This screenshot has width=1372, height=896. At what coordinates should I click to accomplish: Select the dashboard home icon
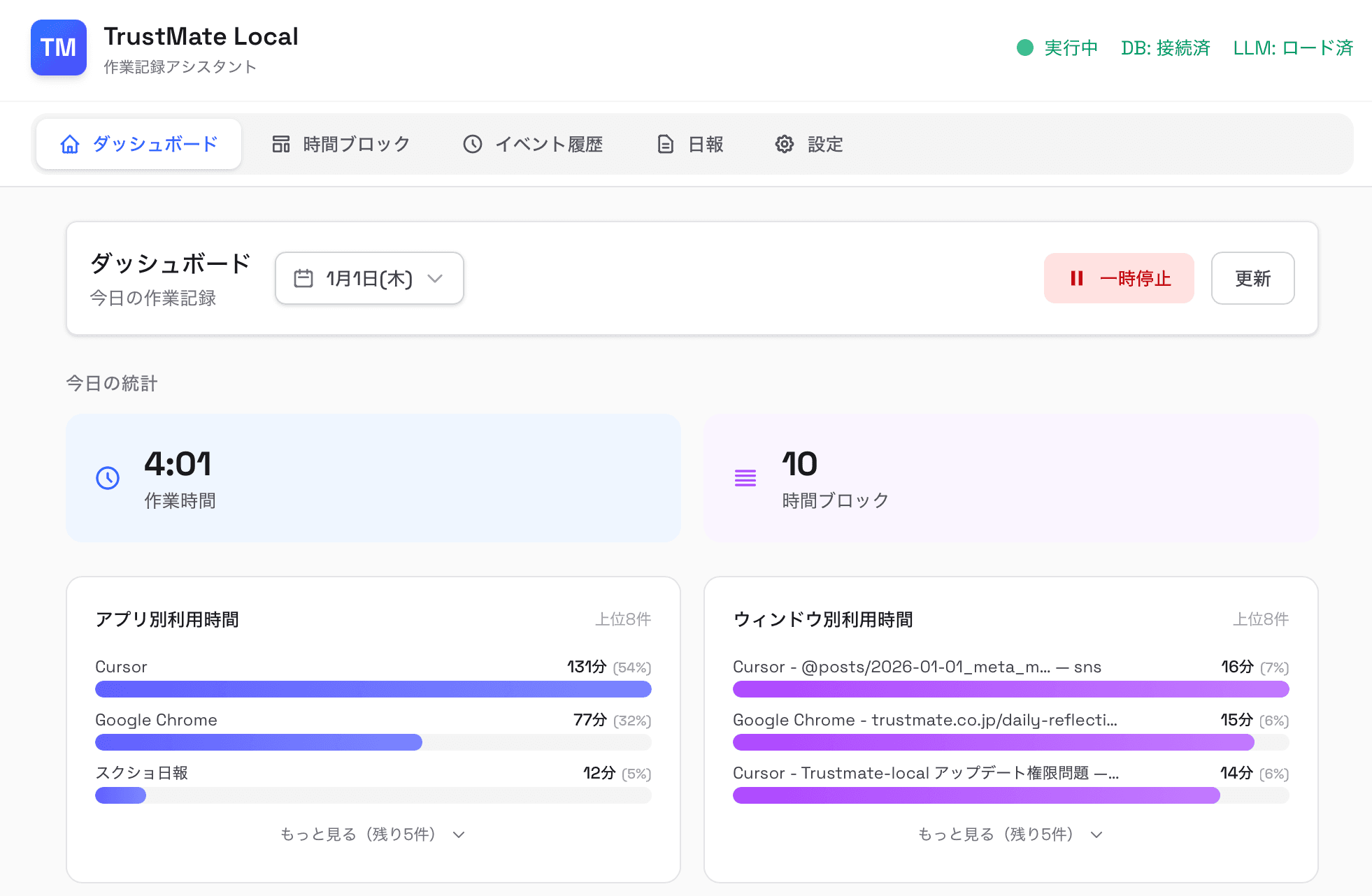[69, 143]
